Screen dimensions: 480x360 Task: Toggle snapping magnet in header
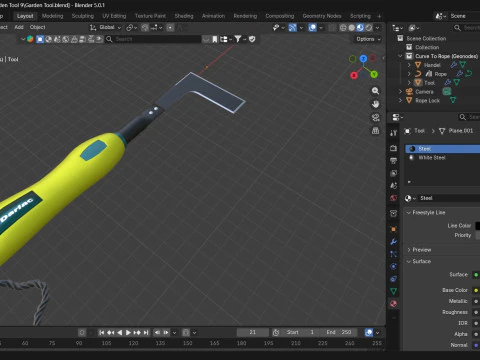point(145,28)
